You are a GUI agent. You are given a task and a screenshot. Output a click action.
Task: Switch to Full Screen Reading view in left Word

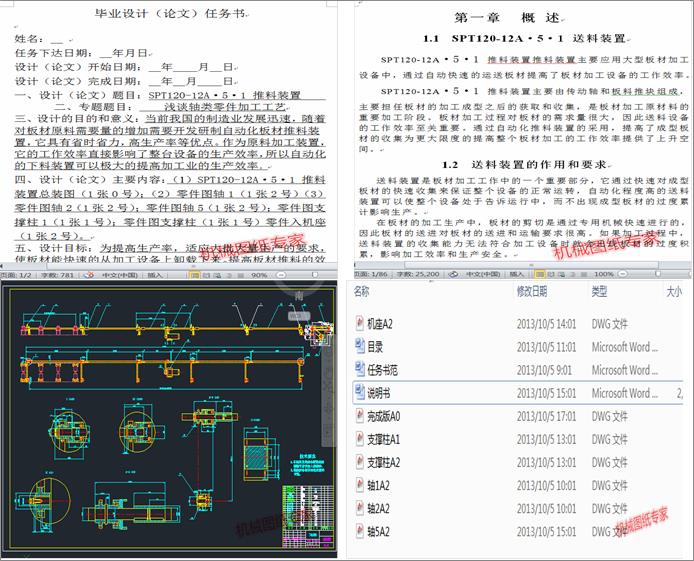[x=206, y=275]
